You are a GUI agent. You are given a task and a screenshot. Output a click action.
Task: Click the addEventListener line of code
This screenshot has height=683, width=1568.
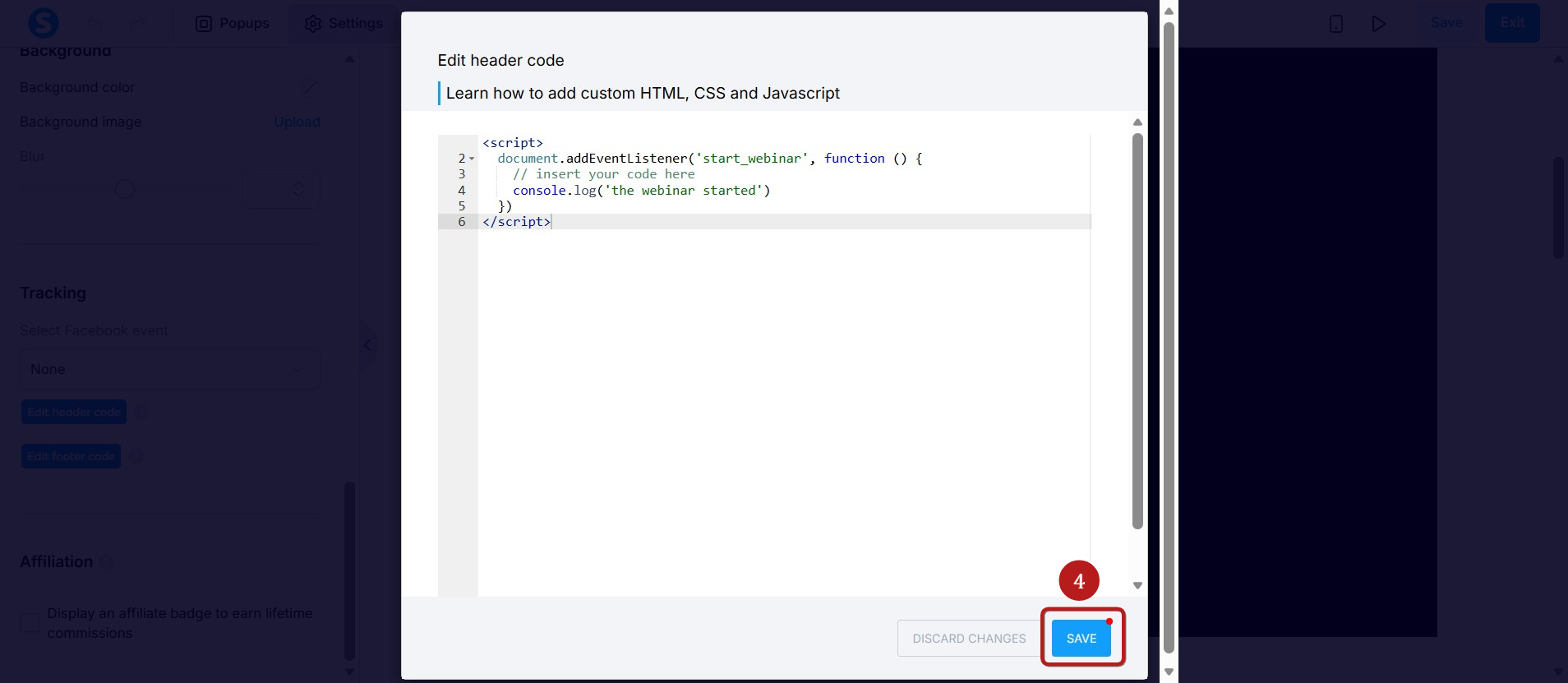[710, 159]
